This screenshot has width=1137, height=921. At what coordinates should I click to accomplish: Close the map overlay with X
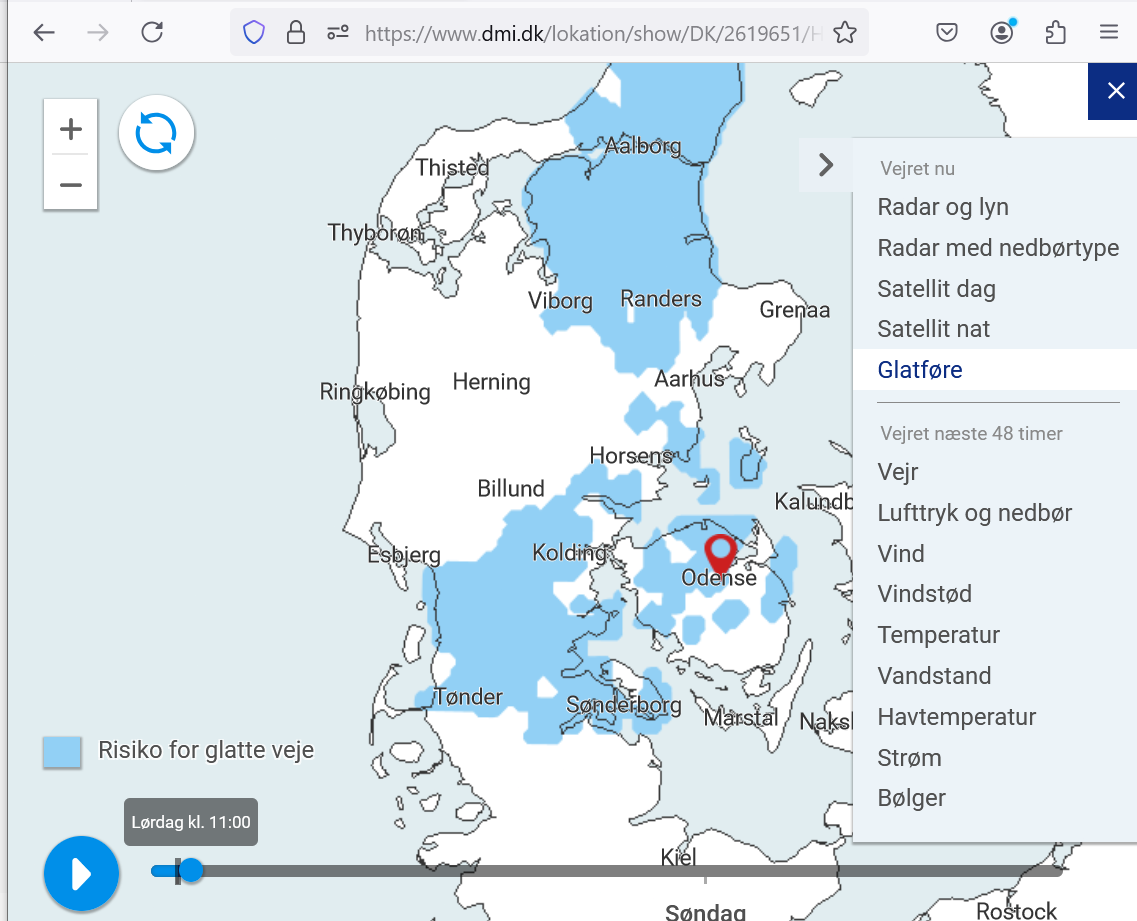click(x=1114, y=91)
